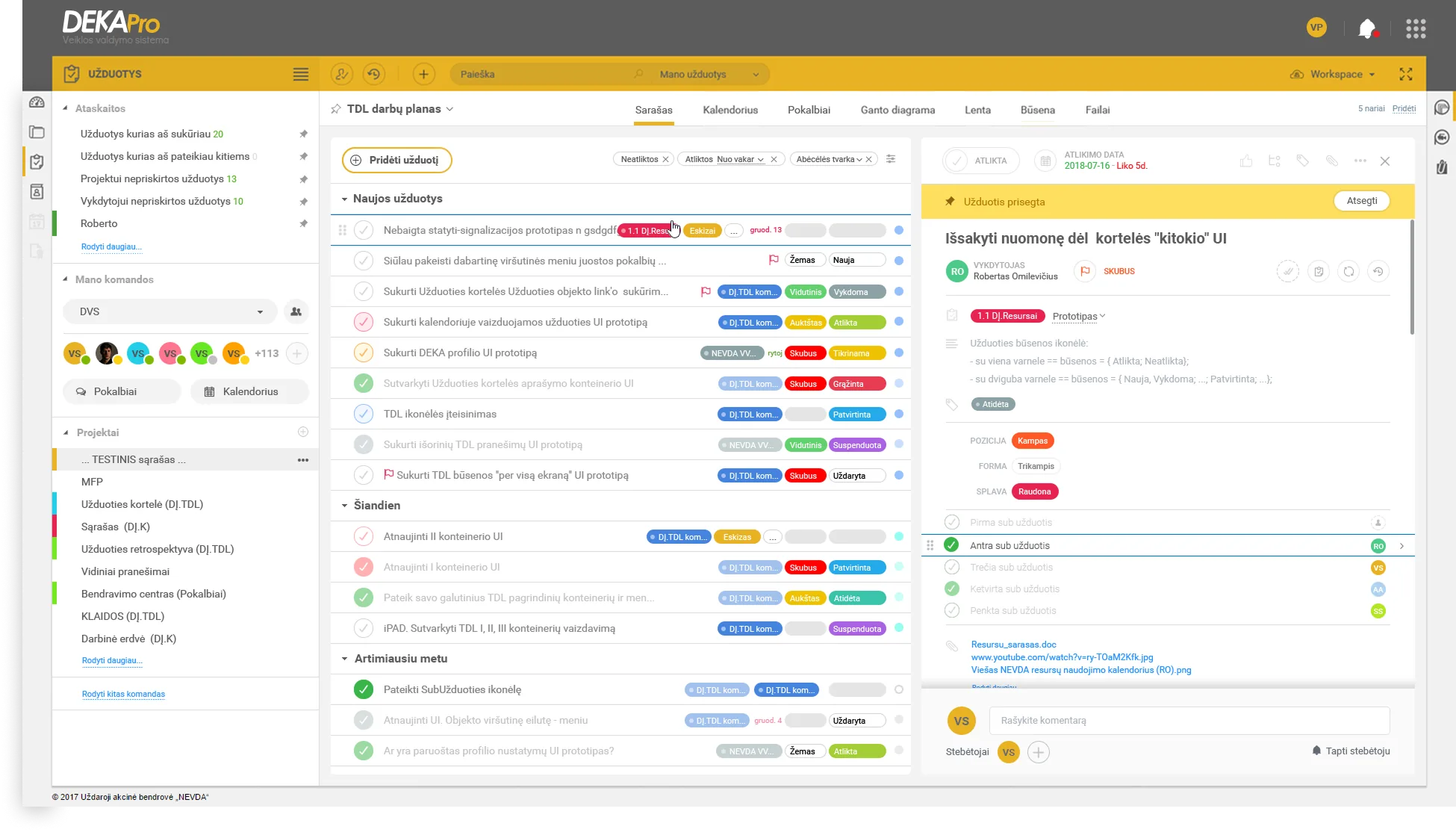
Task: Open Ganto diagrama tab
Action: point(897,110)
